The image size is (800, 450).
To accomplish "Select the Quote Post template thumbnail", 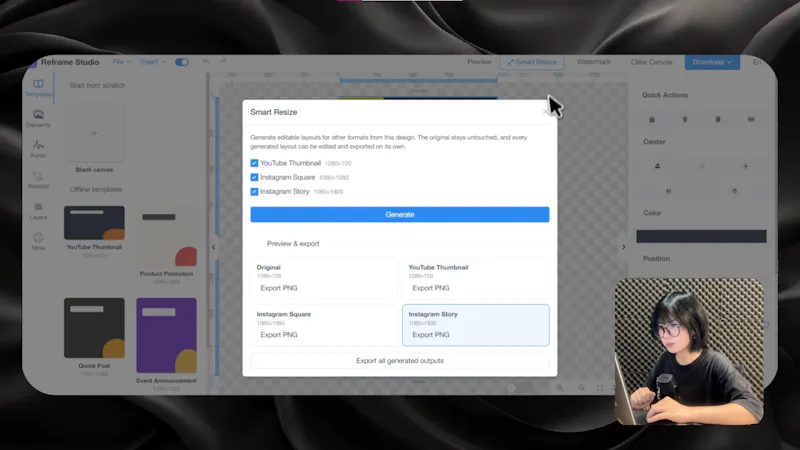I will (x=94, y=328).
